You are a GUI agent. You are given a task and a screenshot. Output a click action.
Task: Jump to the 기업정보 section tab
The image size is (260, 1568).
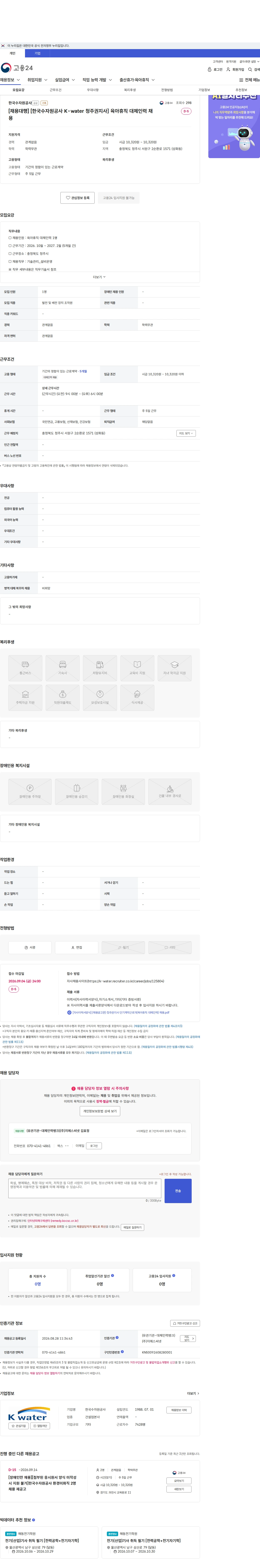click(x=204, y=90)
